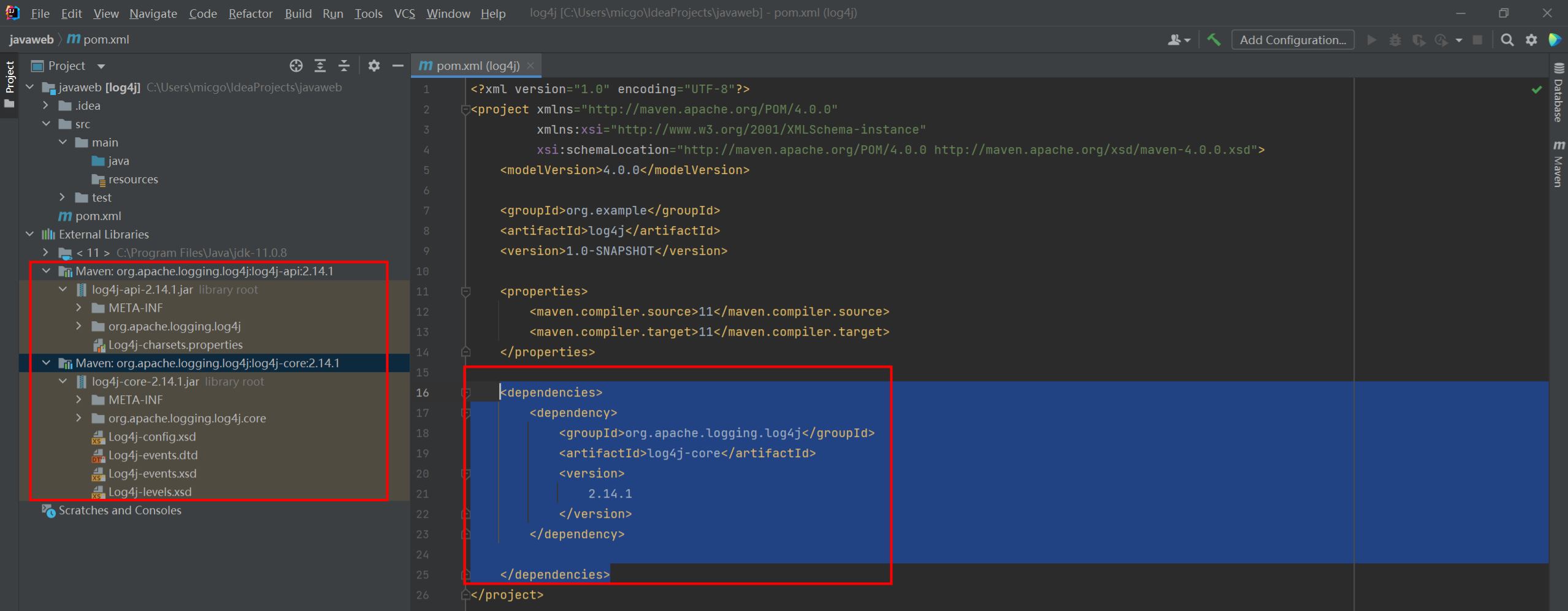Select Log4j-charsets.properties file

point(168,344)
